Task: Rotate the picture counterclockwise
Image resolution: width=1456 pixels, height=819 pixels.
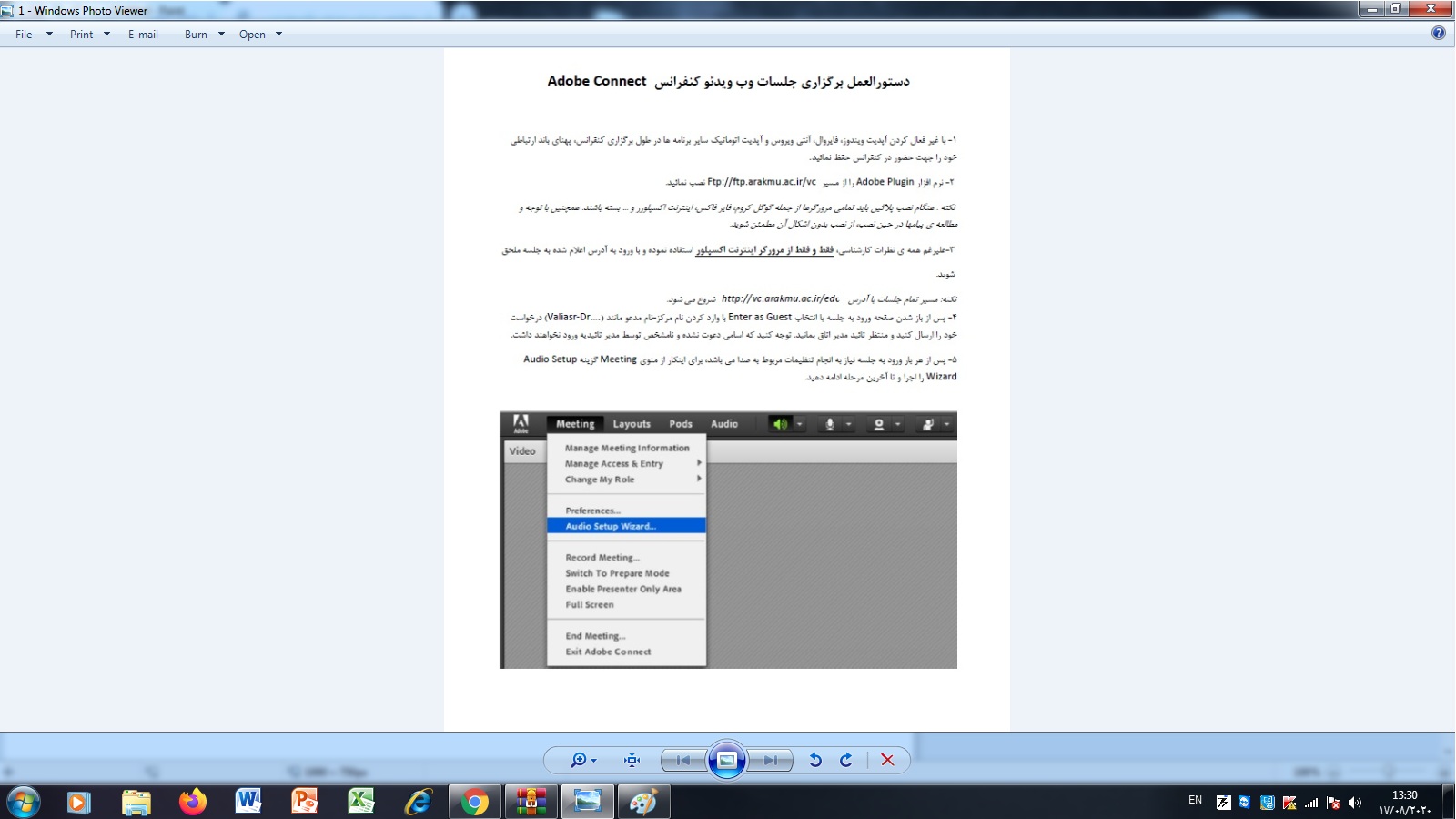Action: click(815, 760)
